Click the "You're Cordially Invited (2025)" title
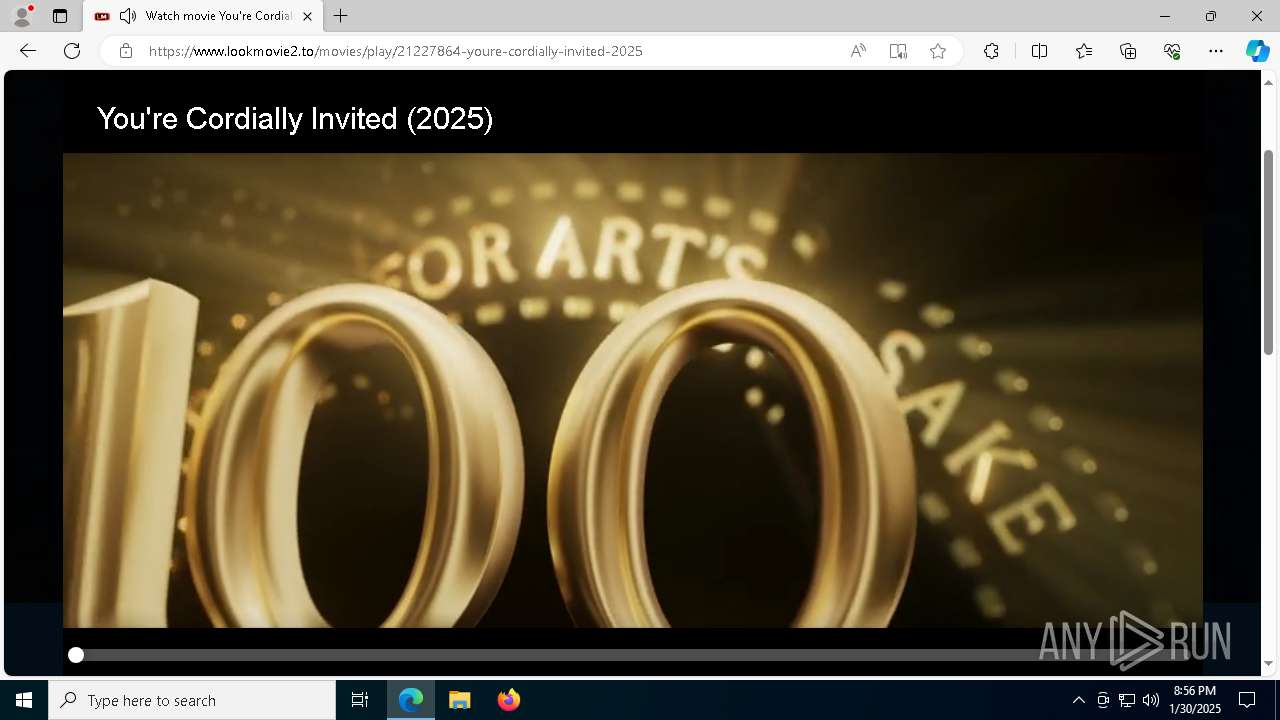The height and width of the screenshot is (720, 1280). pyautogui.click(x=295, y=119)
